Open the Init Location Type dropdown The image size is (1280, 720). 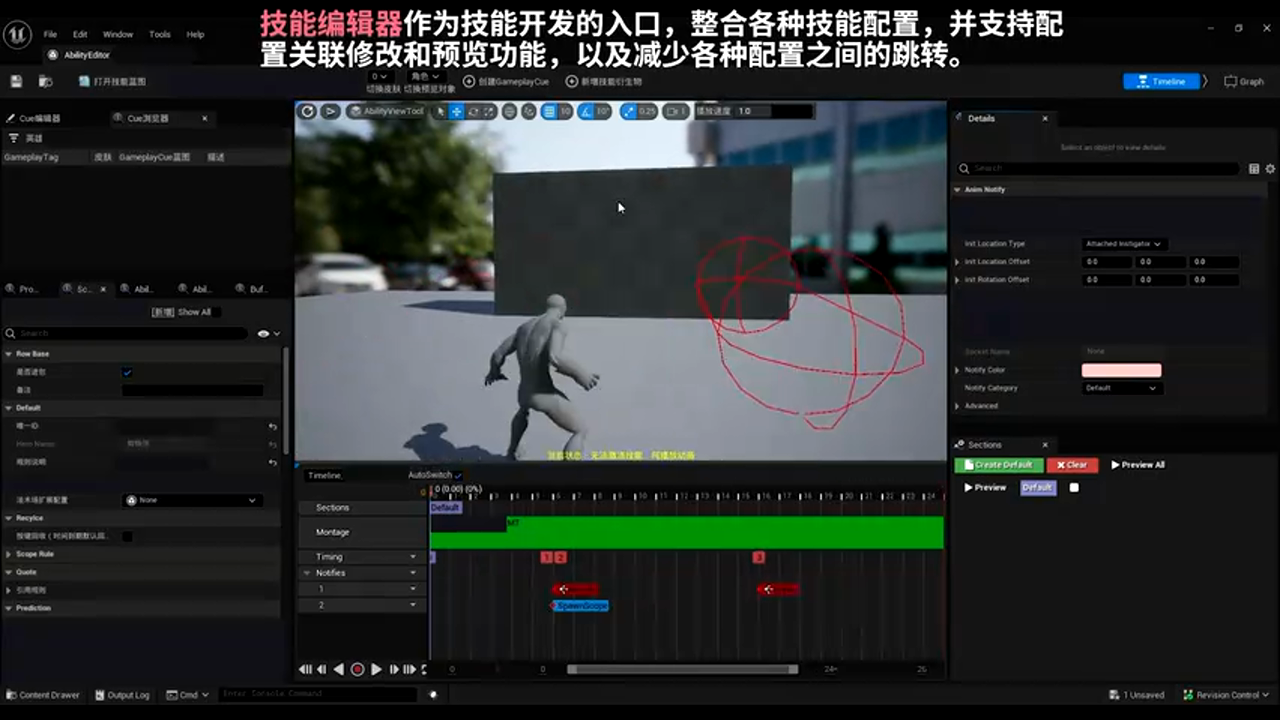(1124, 244)
